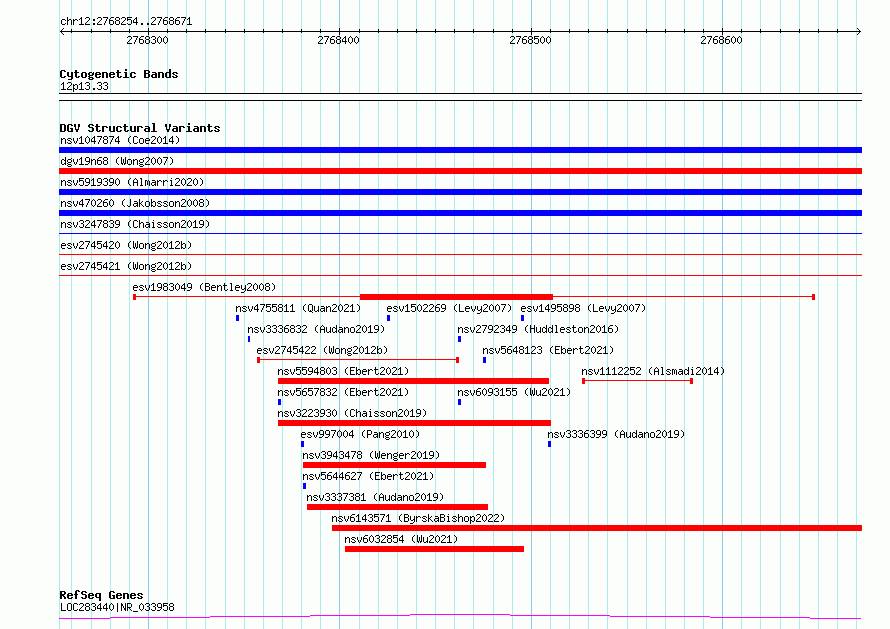Click nsv3336832 (Audano2019) label

316,329
